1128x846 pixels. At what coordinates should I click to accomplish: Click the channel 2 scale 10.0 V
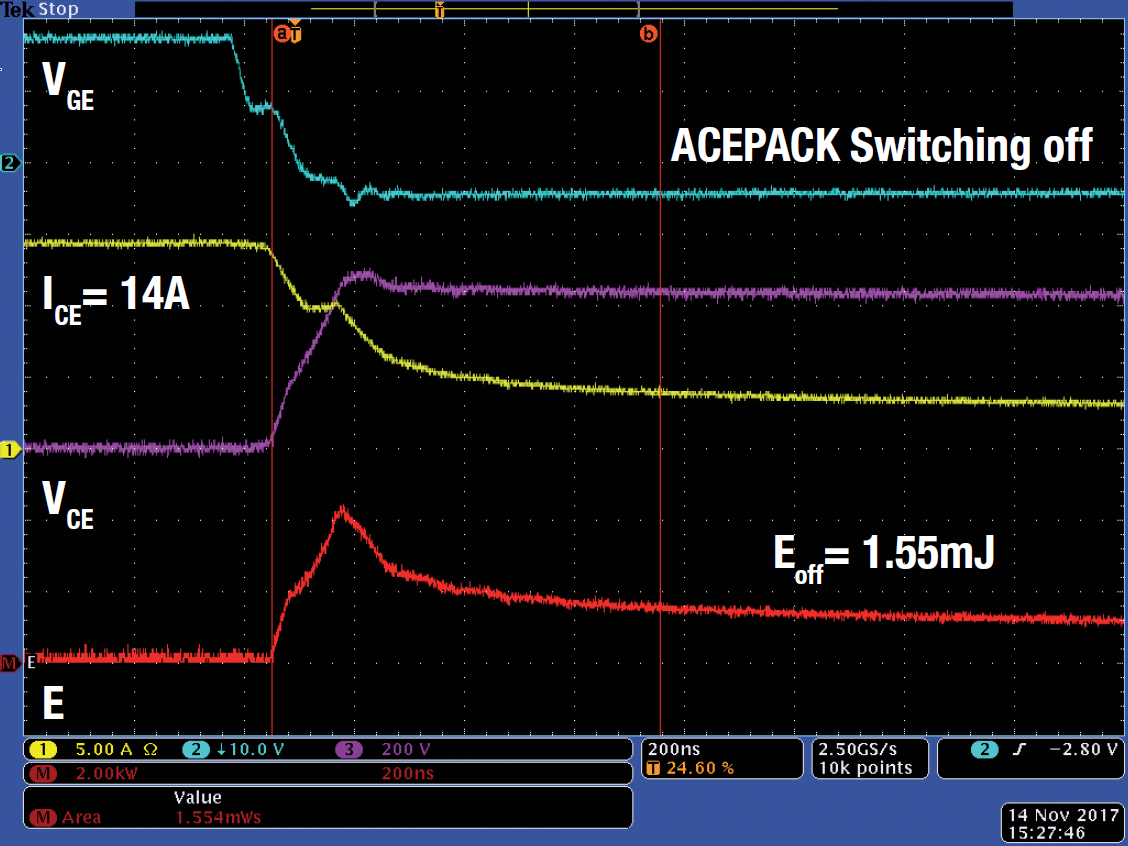[x=256, y=750]
